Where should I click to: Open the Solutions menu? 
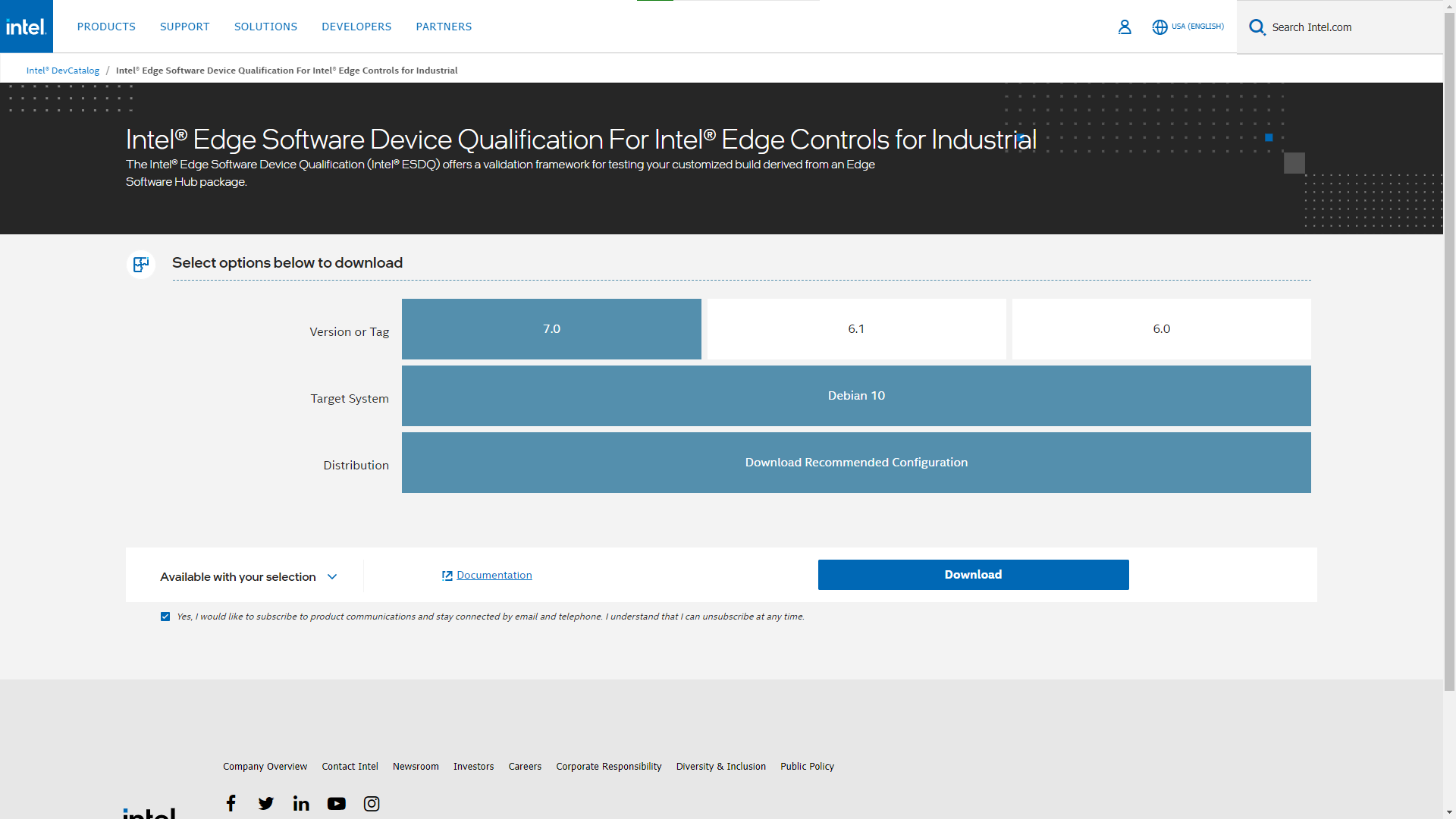coord(265,27)
